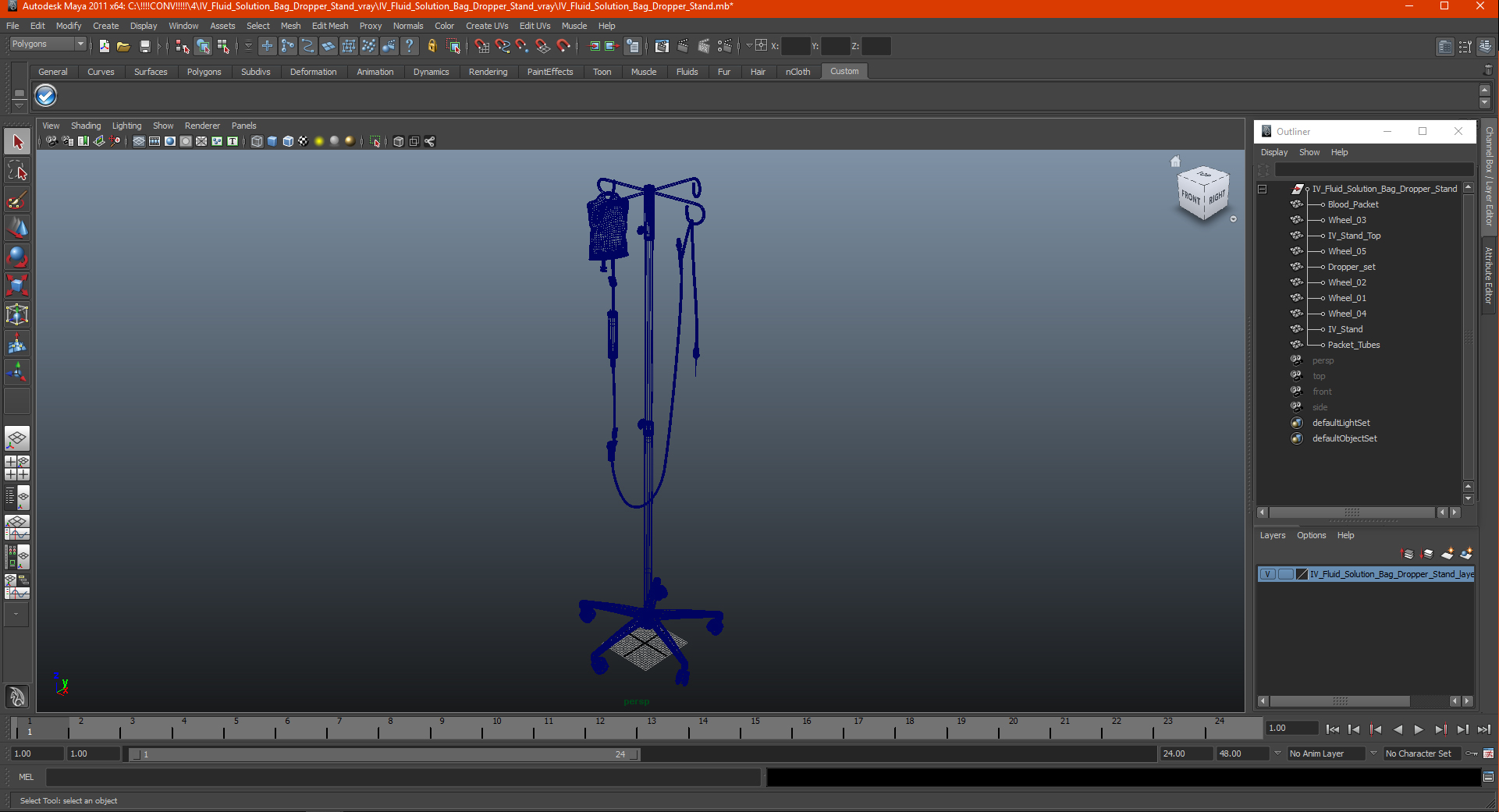
Task: Move selected layer up icon
Action: (1408, 554)
